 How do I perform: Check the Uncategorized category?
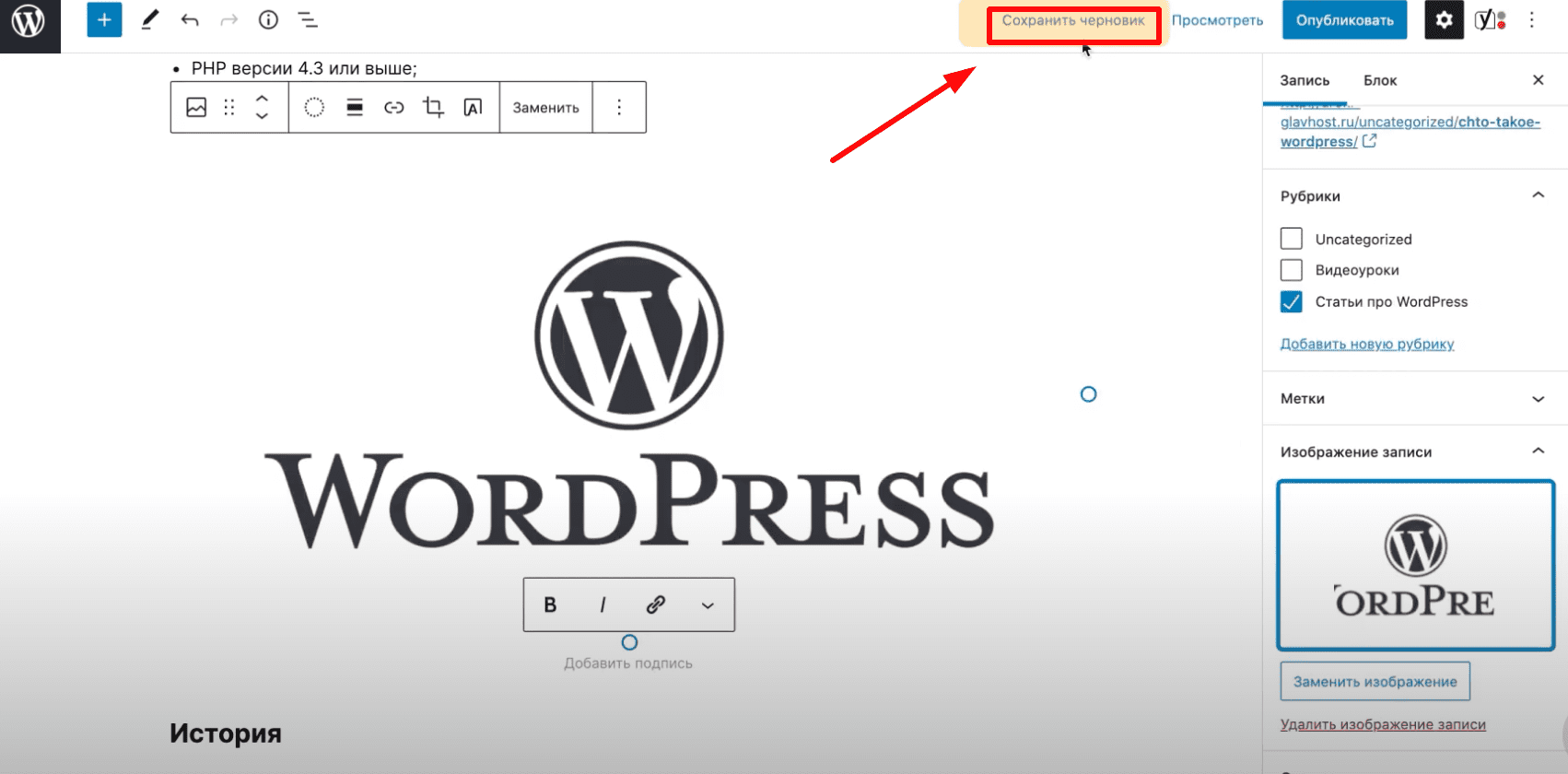click(1292, 239)
